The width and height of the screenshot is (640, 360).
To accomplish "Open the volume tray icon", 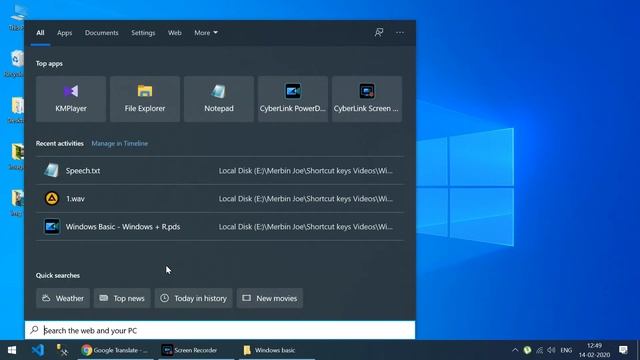I will 551,350.
